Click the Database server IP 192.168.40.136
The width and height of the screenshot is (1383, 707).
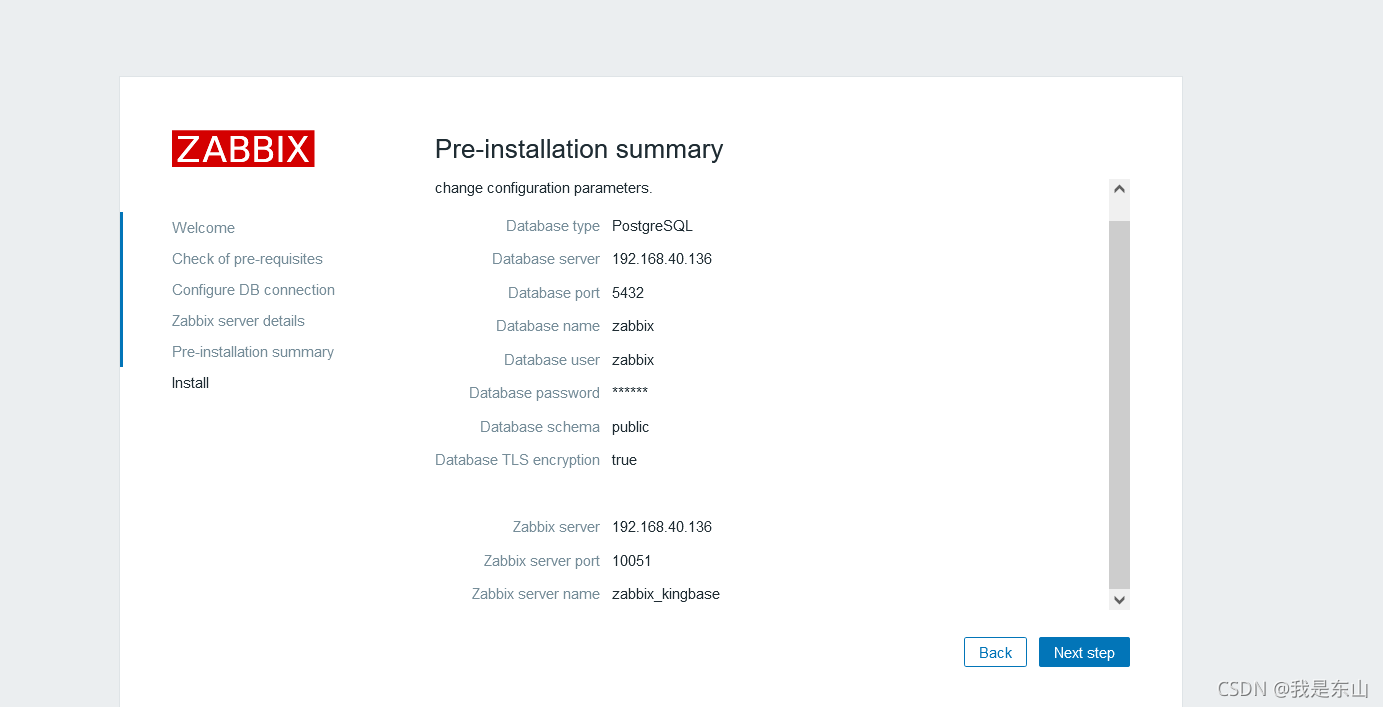pyautogui.click(x=662, y=259)
